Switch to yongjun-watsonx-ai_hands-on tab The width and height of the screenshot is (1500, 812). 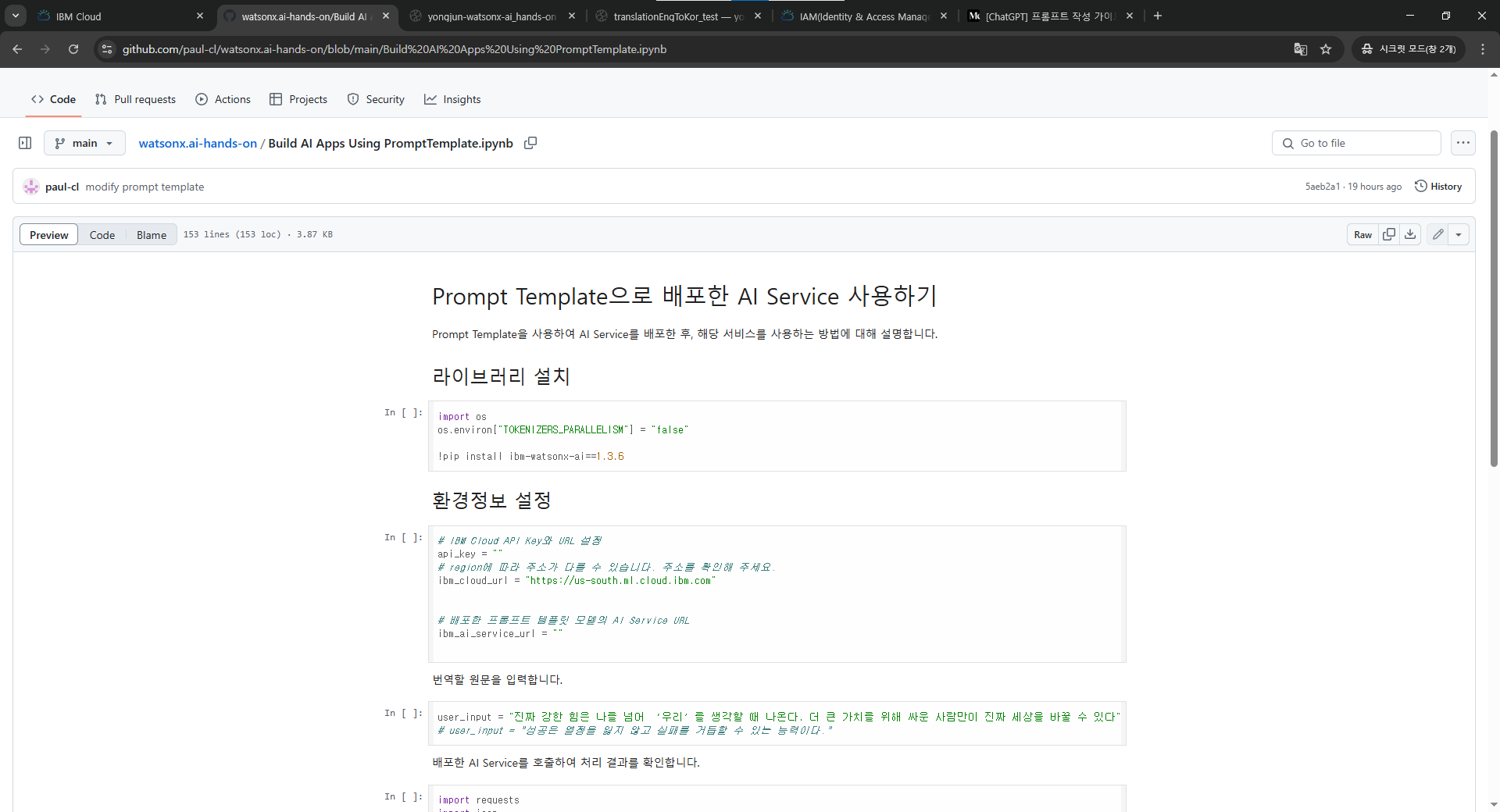(491, 16)
